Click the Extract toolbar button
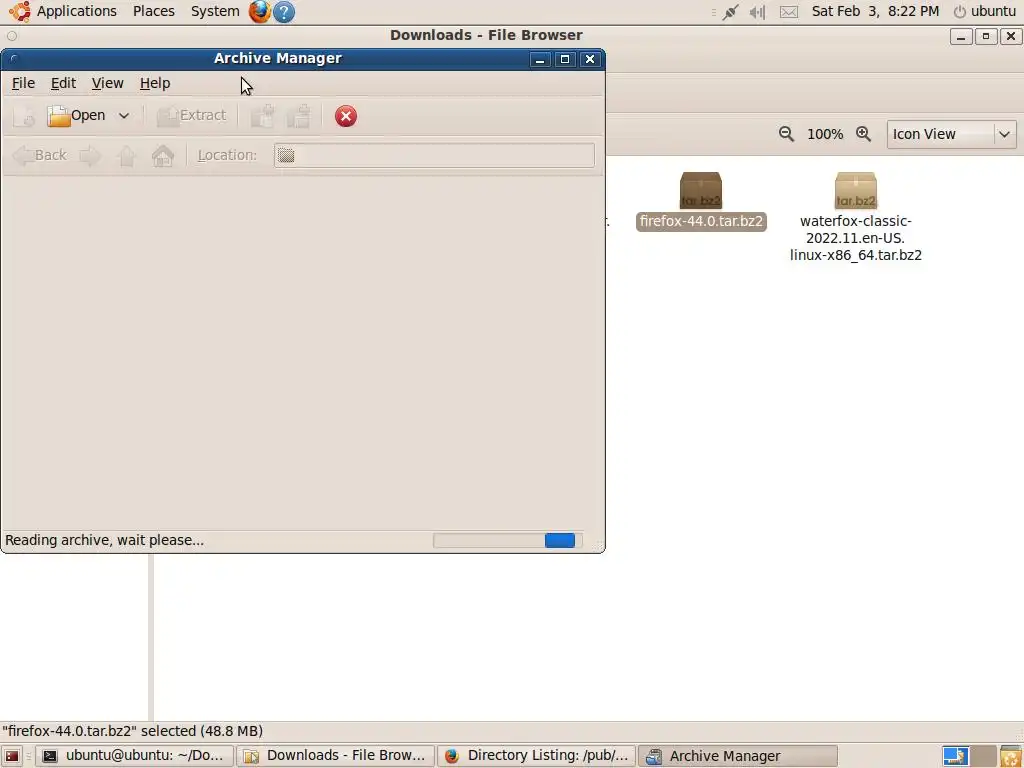 (191, 116)
